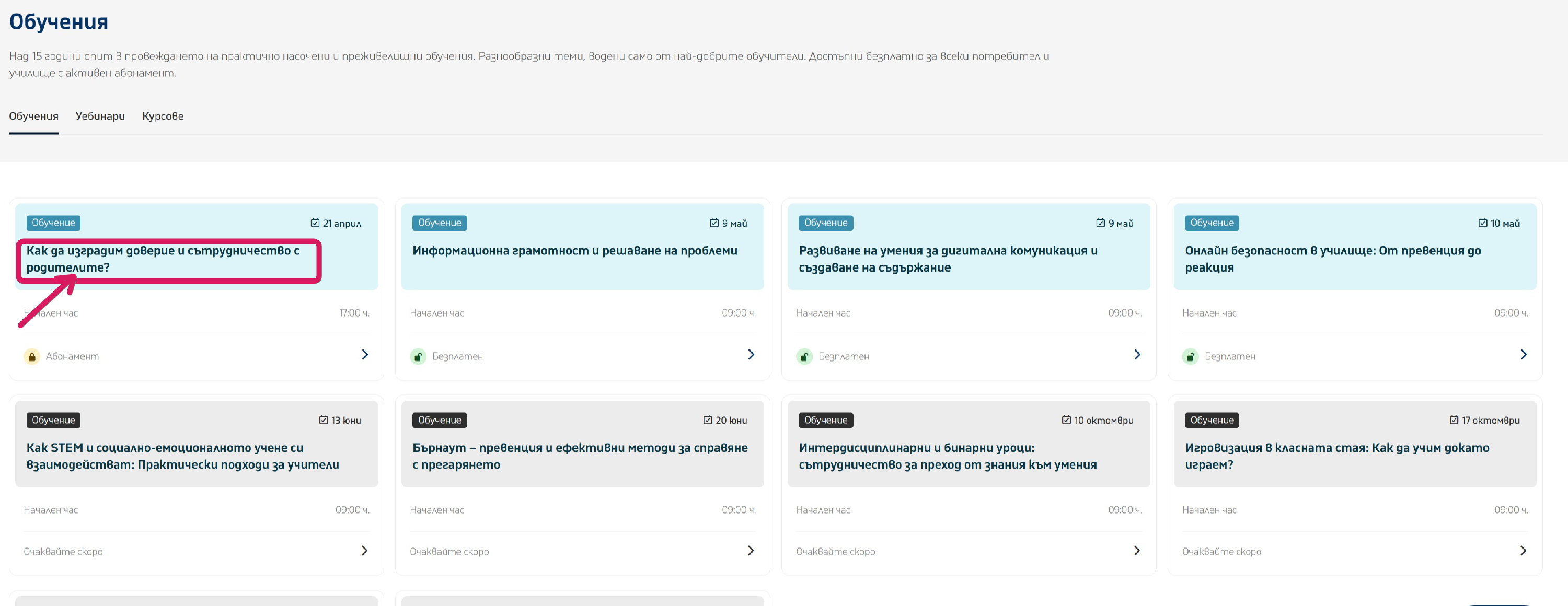Click the lock icon next to Абонамент

(x=32, y=356)
